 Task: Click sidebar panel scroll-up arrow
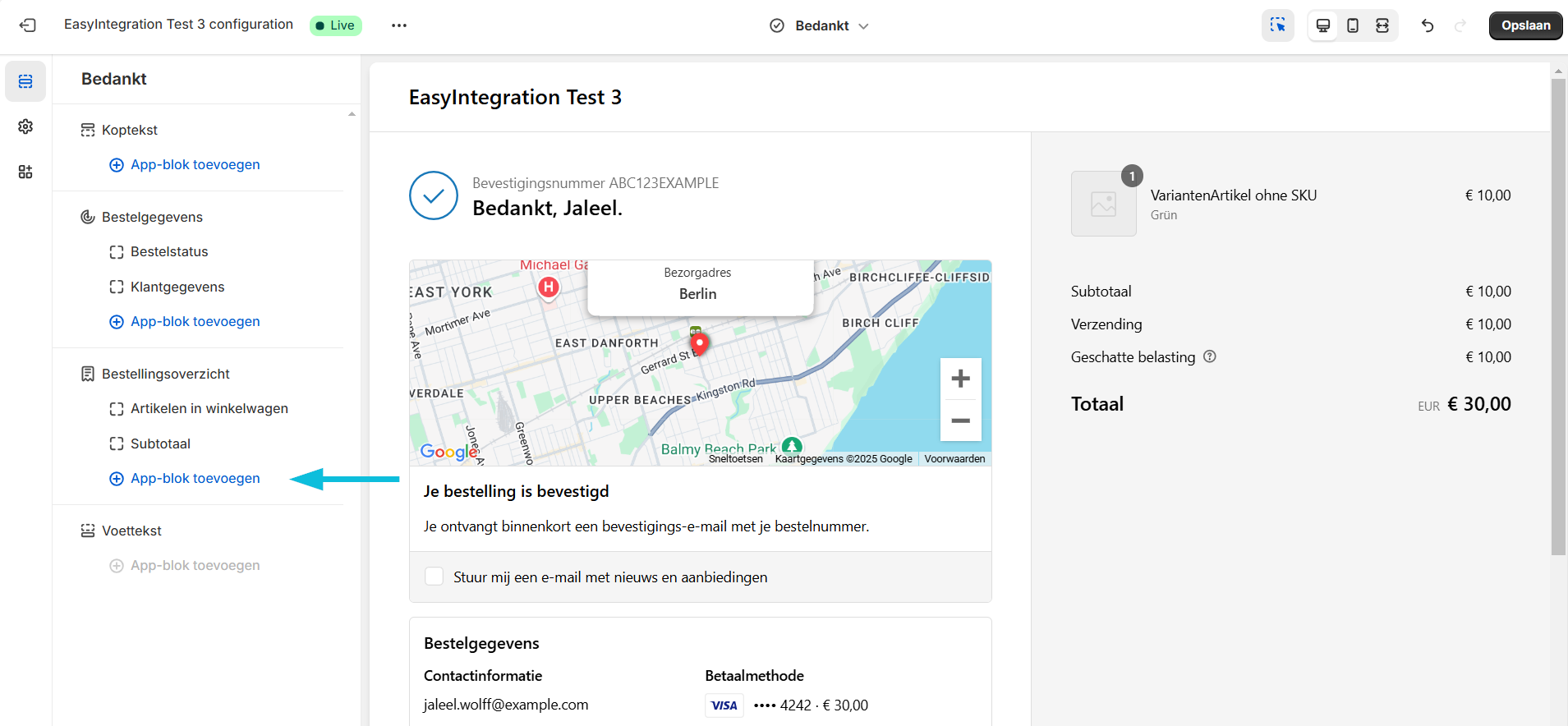pos(352,114)
